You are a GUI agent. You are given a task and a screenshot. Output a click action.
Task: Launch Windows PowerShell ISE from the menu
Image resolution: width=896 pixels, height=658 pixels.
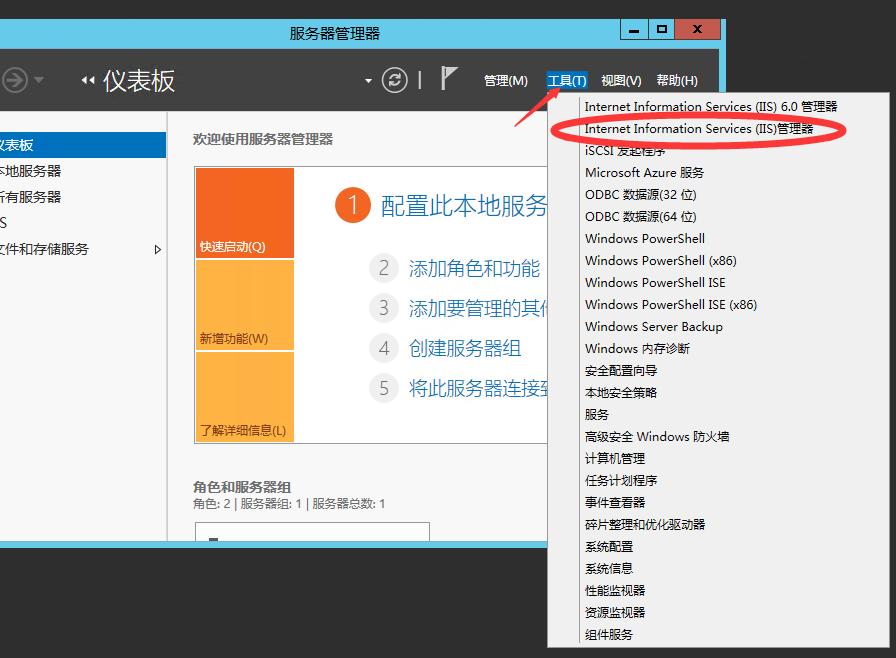(649, 282)
